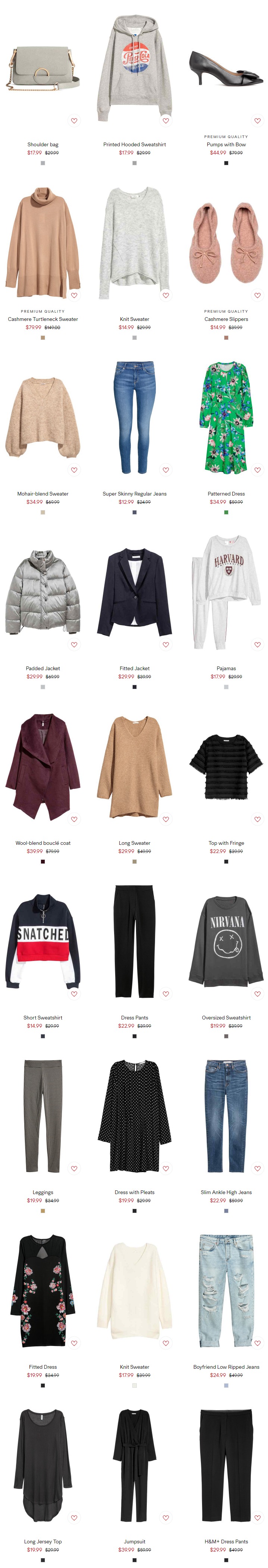
Task: Open the Mohair-blend Sweater product link
Action: click(42, 494)
